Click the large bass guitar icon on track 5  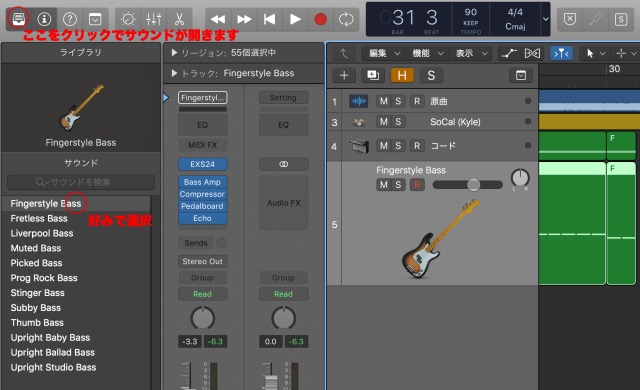440,239
